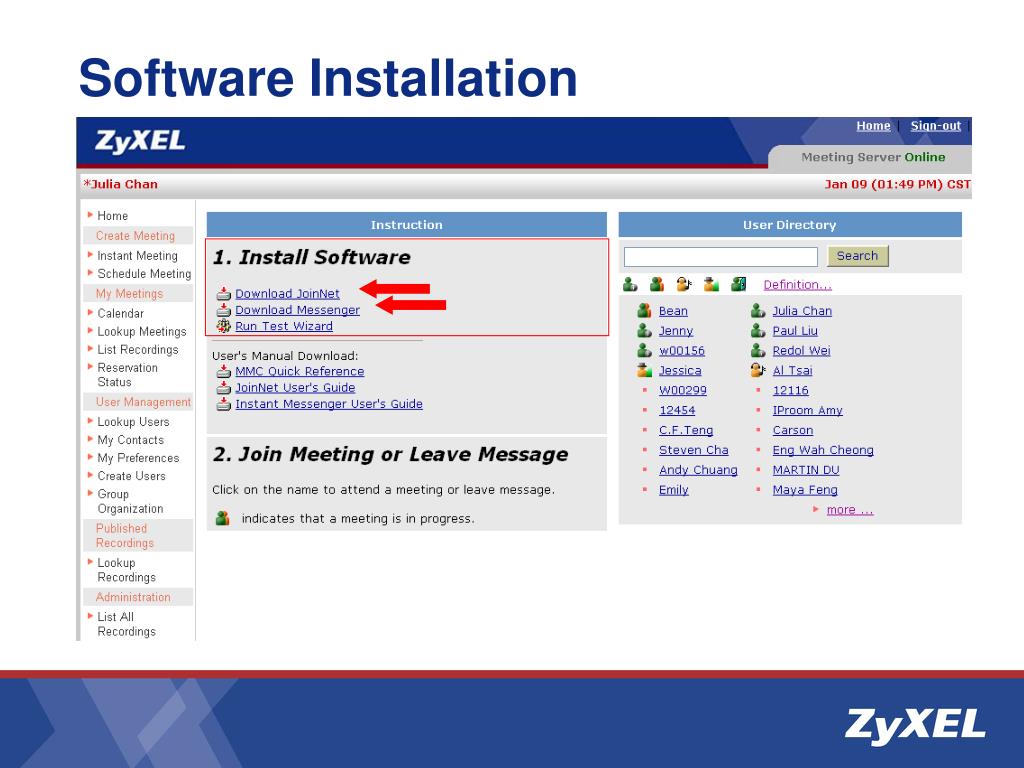This screenshot has height=768, width=1024.
Task: Click the user name Eng Wah Cheong
Action: click(823, 450)
